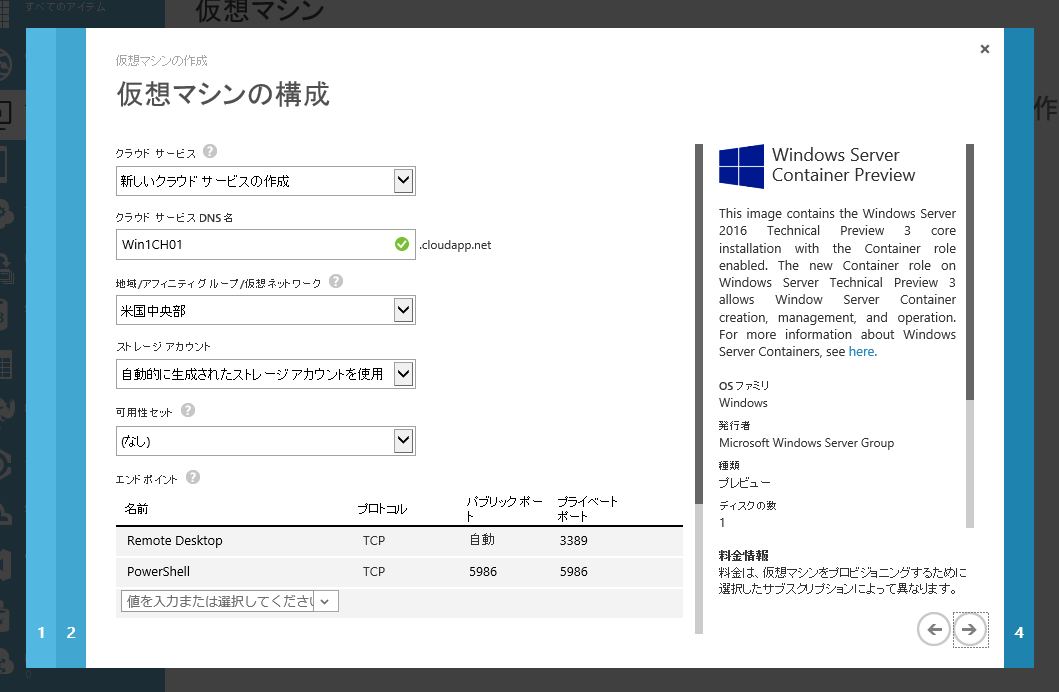Click the PowerShell public port 5986 cell
This screenshot has width=1059, height=692.
[x=483, y=571]
